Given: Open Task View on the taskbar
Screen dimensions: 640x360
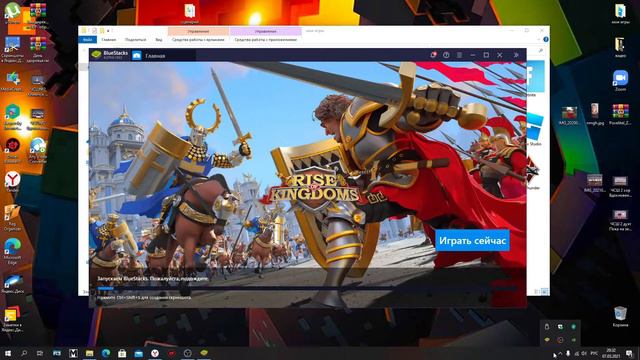Looking at the screenshot, I should [x=40, y=353].
